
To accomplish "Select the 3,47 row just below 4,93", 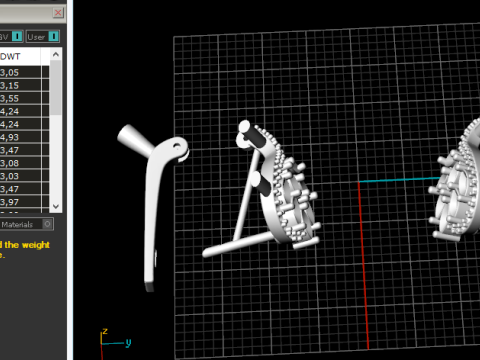I will (x=24, y=150).
